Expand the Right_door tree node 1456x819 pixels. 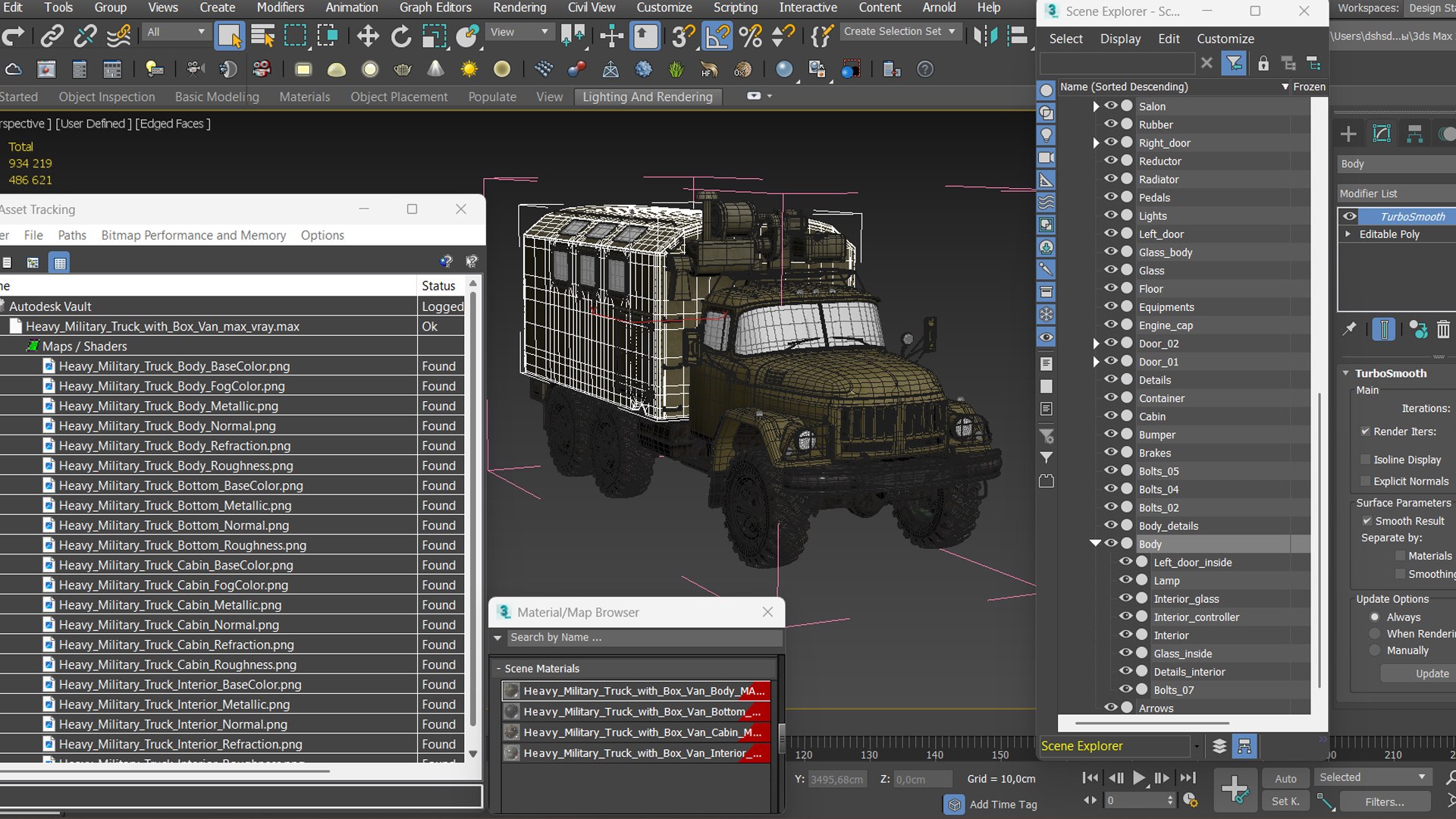[x=1096, y=143]
